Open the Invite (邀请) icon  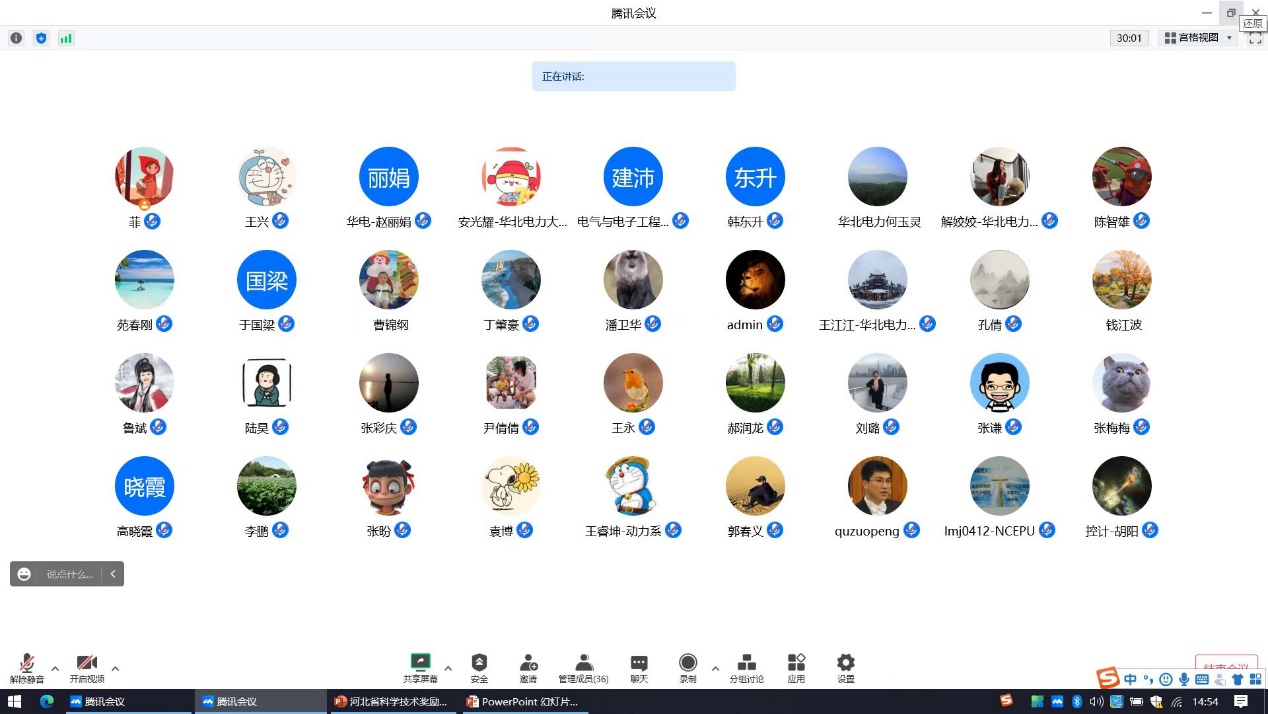(528, 666)
